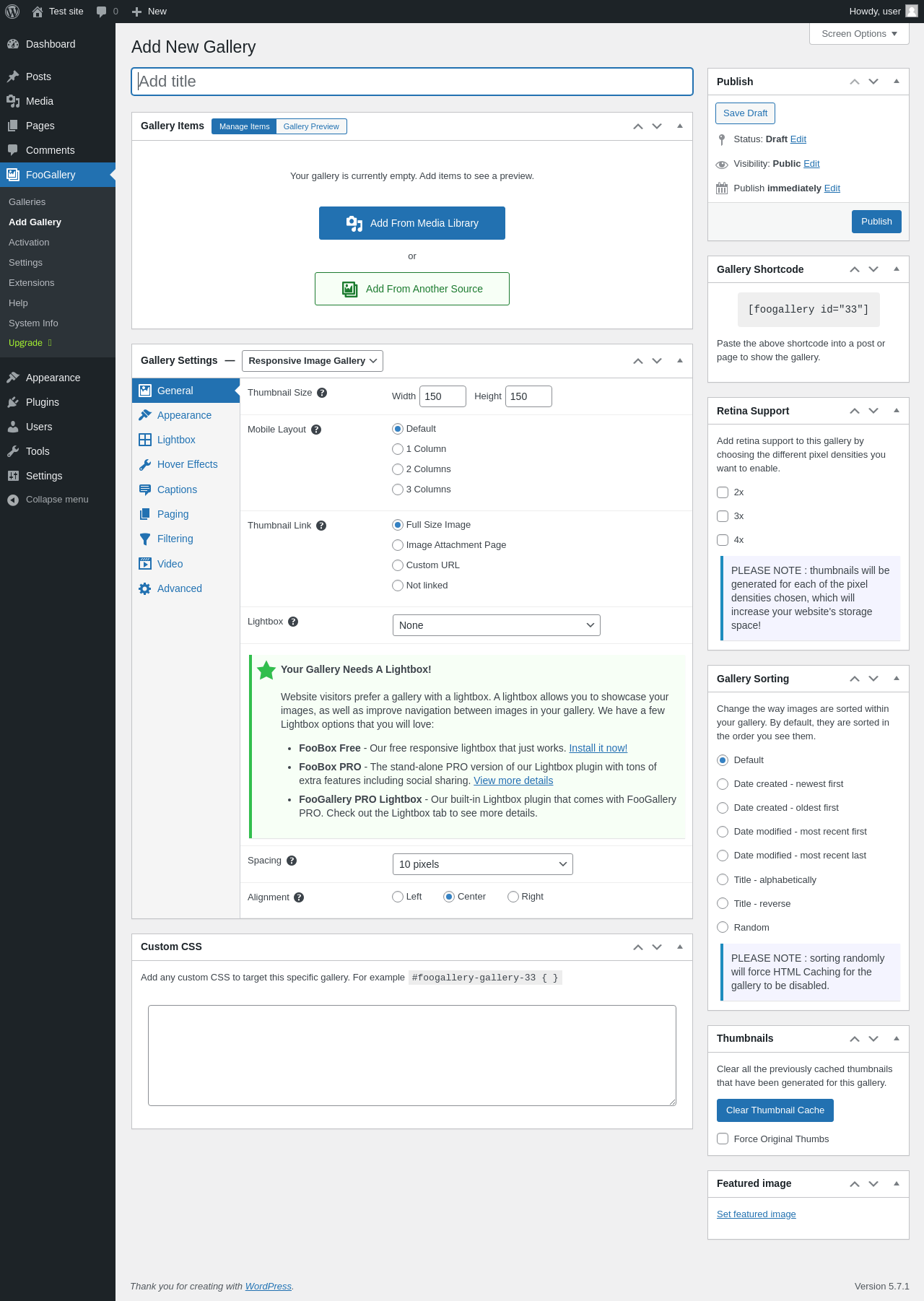The image size is (924, 1301).
Task: Open the Hover Effects tab
Action: 186,464
